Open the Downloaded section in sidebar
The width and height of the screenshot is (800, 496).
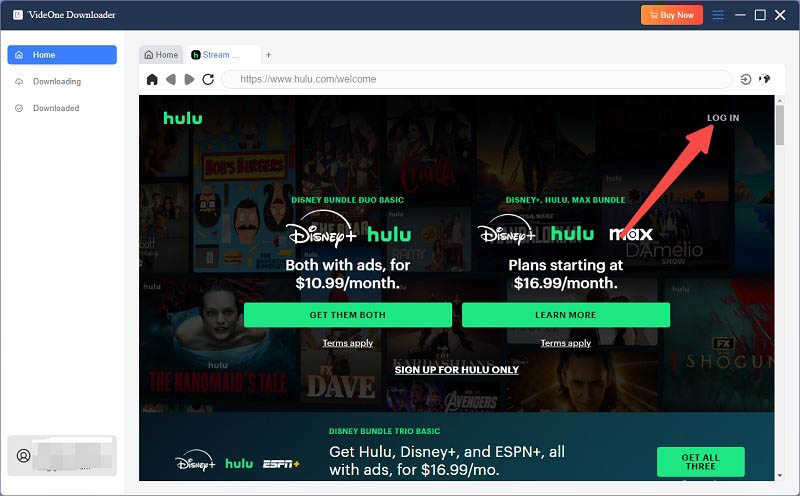tap(55, 108)
